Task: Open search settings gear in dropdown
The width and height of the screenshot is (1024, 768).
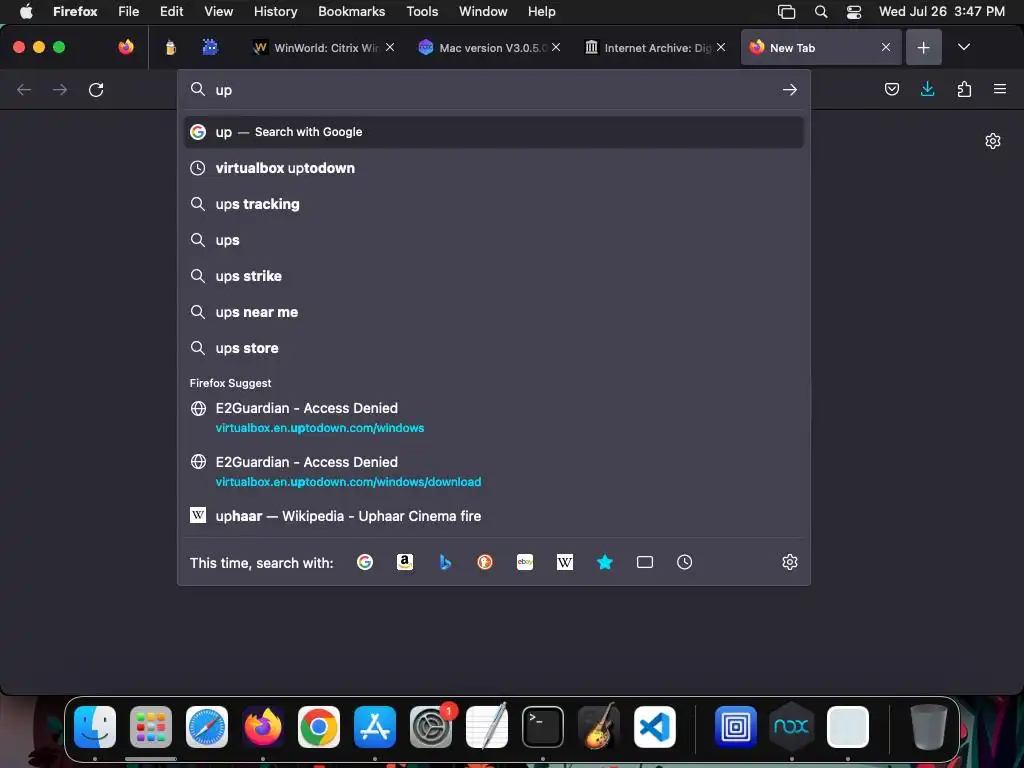Action: click(x=790, y=562)
